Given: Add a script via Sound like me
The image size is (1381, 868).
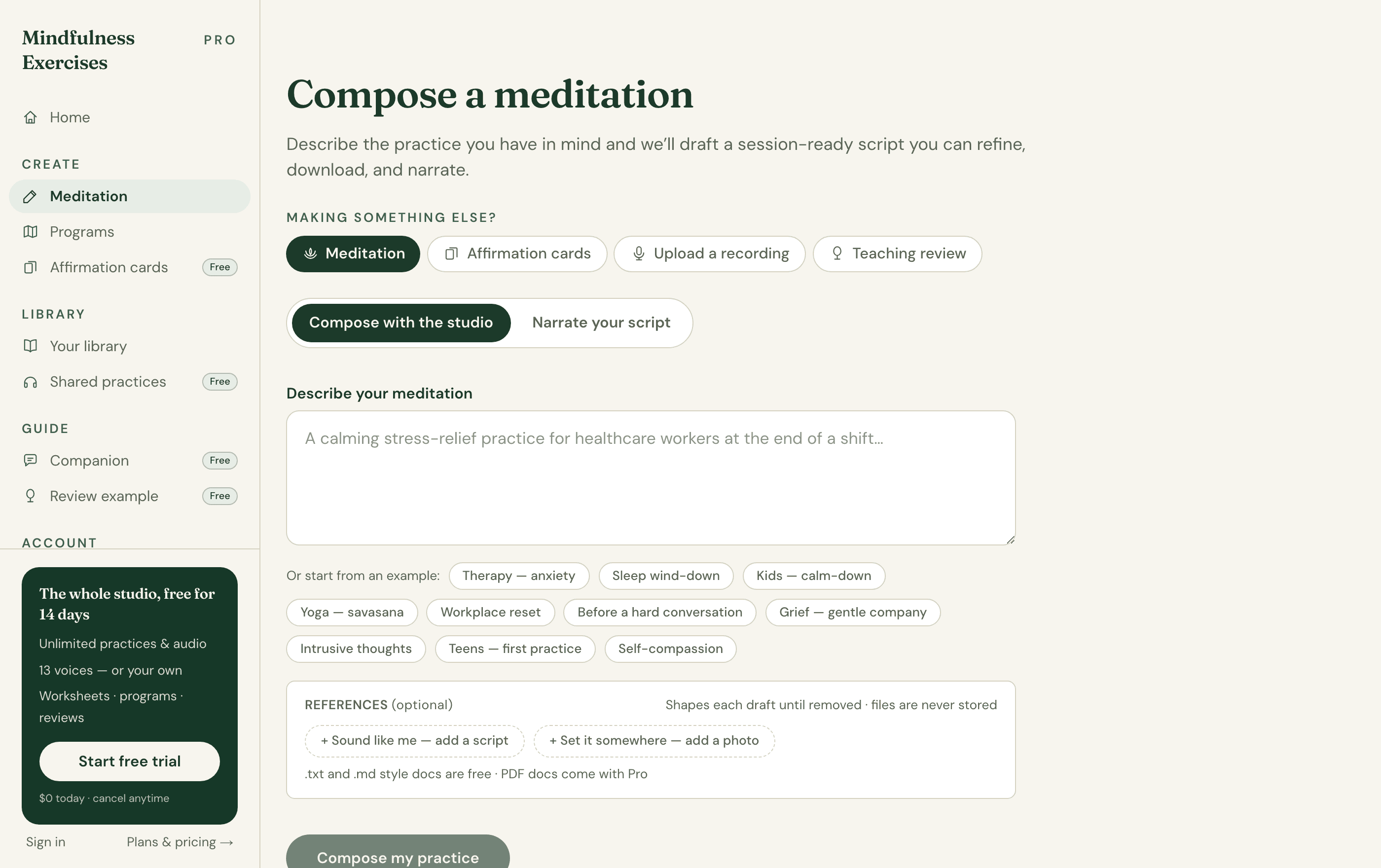Looking at the screenshot, I should (414, 741).
